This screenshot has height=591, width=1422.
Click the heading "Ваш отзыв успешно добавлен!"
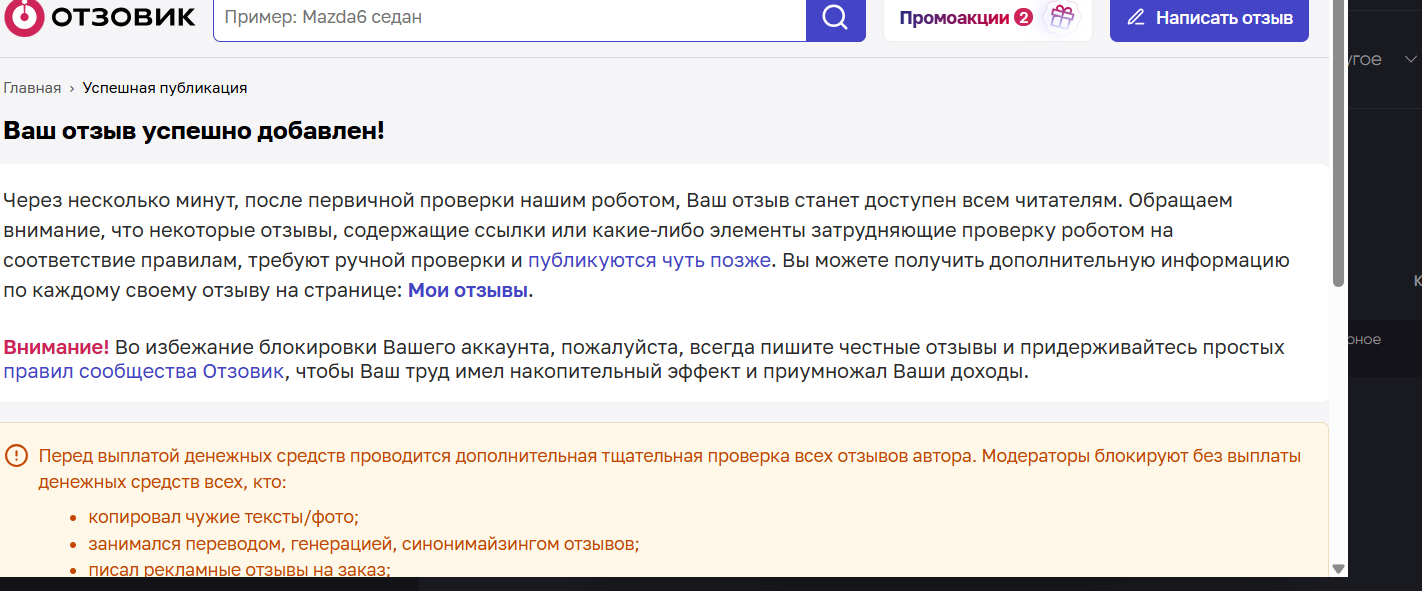click(x=194, y=131)
